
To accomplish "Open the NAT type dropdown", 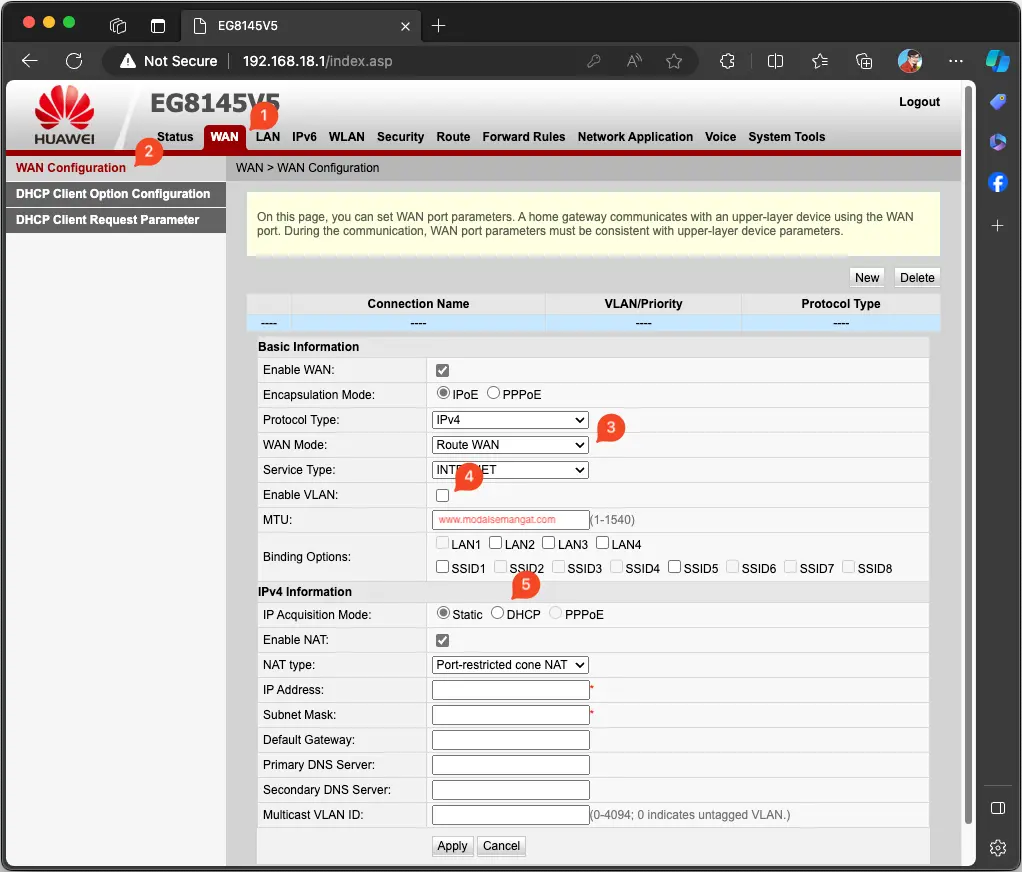I will pos(510,665).
